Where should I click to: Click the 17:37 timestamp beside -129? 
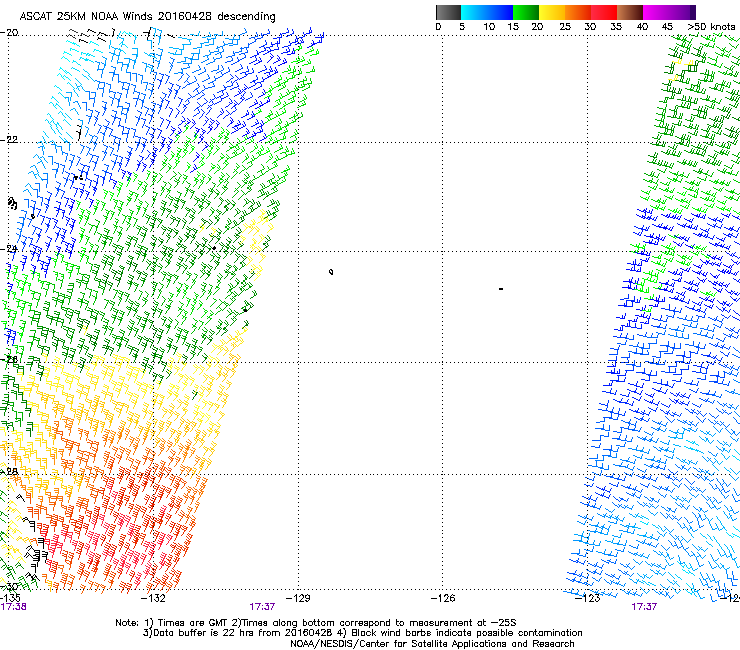coord(262,607)
